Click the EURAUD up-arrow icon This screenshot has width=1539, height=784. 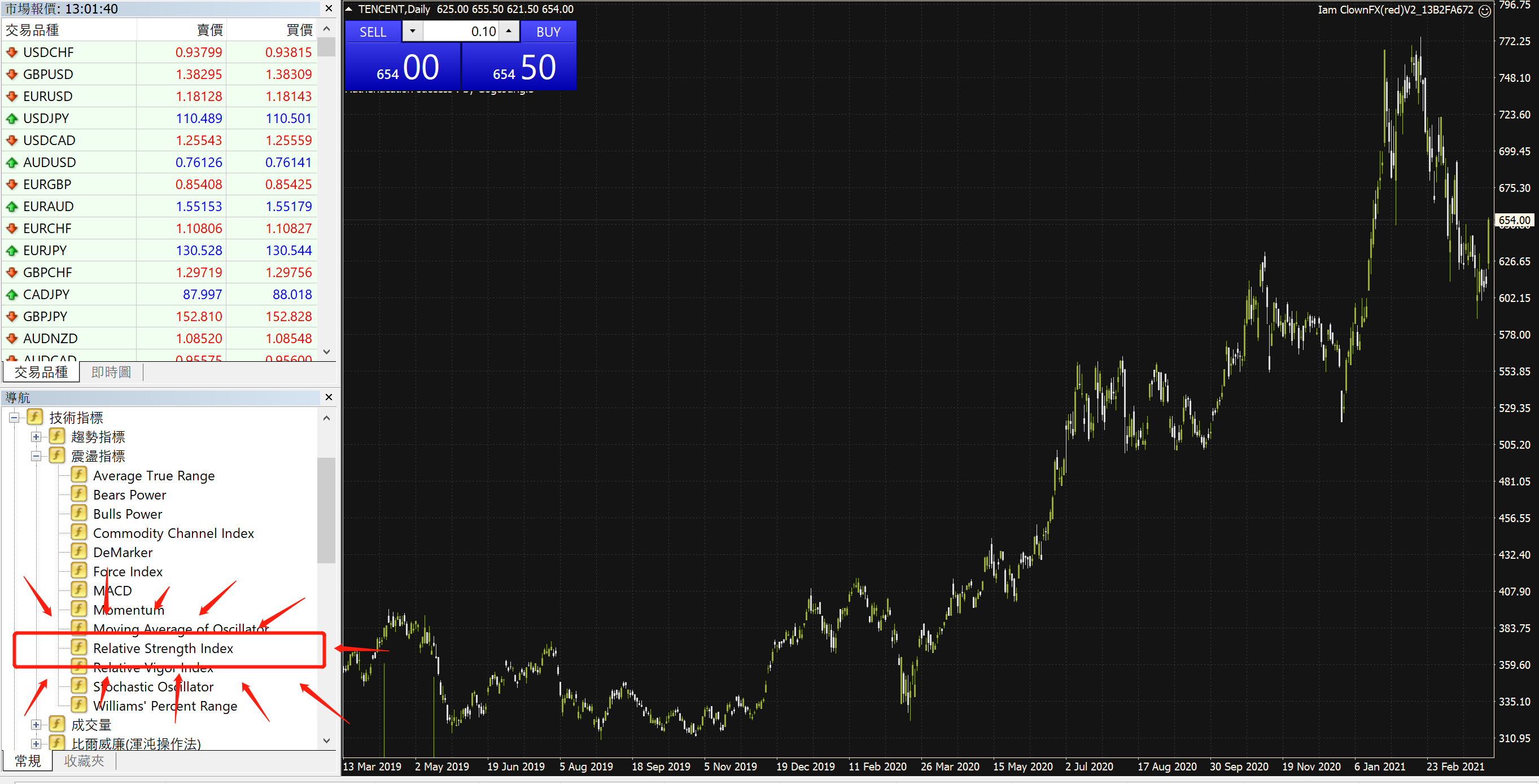pos(11,207)
